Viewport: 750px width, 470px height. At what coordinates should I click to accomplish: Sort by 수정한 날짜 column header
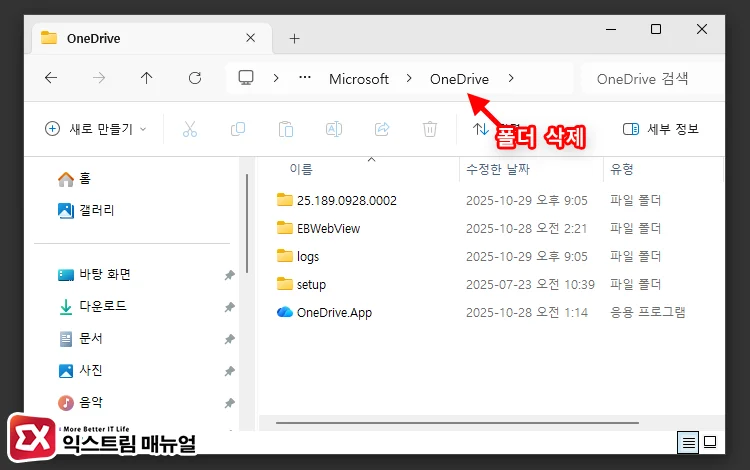click(498, 169)
